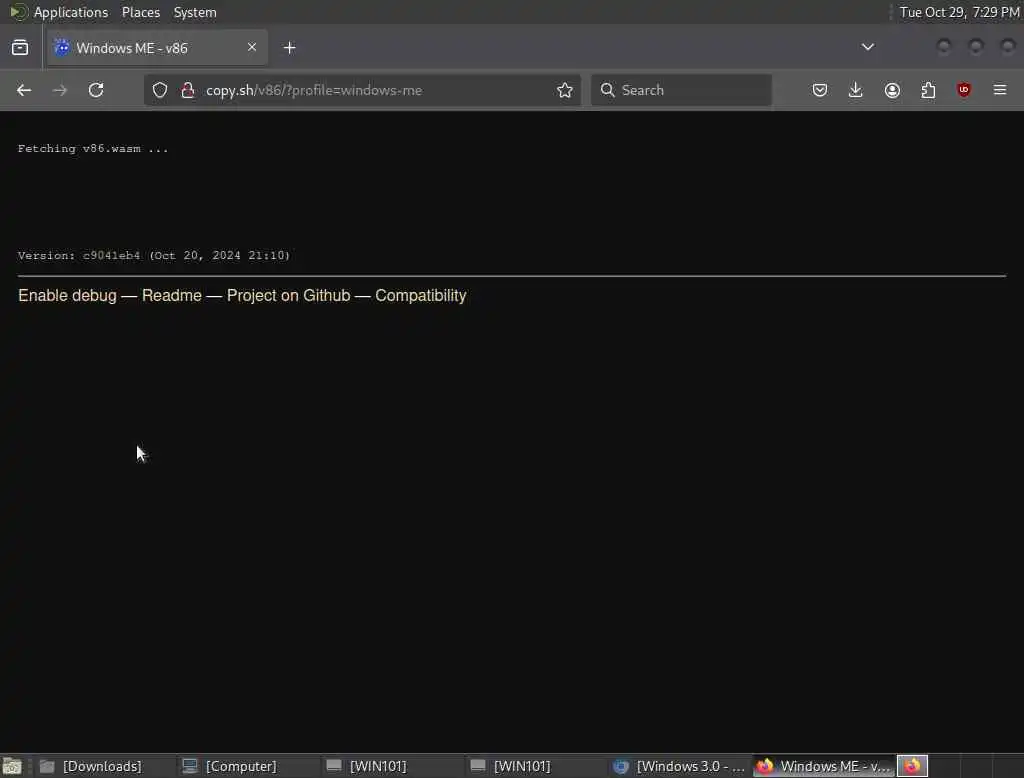Click the Version c9041eb4 text line

click(x=153, y=255)
